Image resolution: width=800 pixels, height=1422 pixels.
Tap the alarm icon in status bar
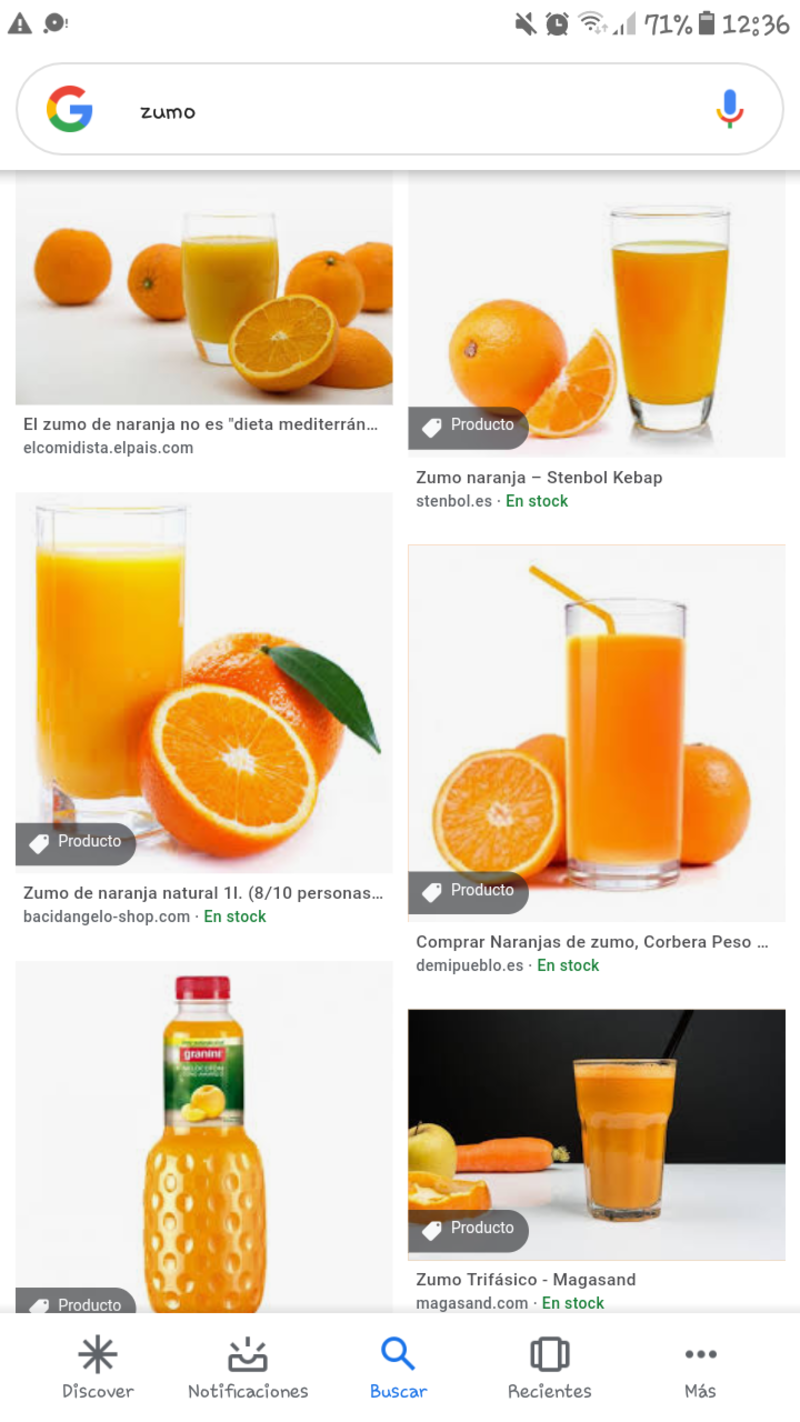click(x=558, y=24)
